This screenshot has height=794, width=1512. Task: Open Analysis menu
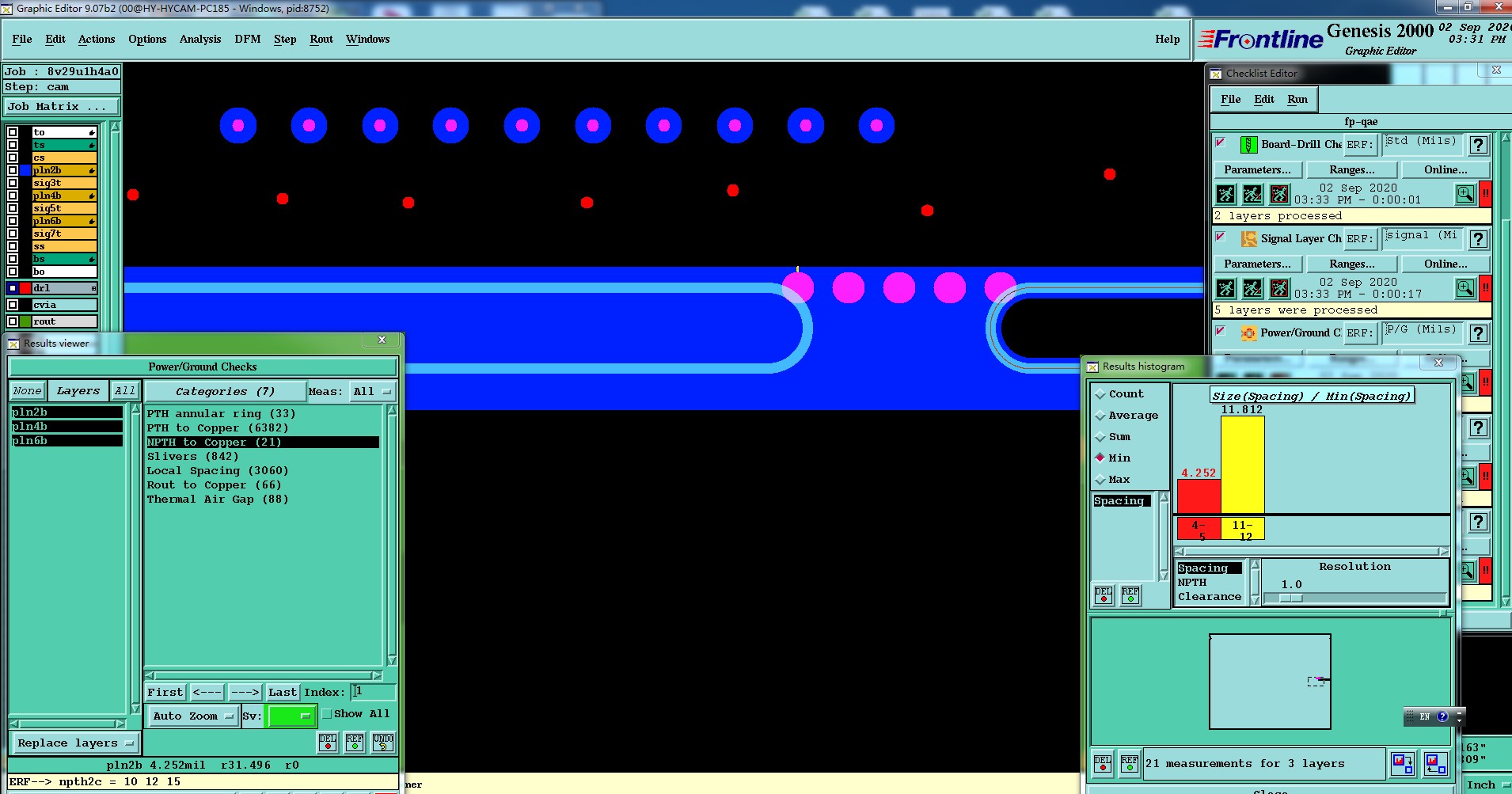pos(200,40)
